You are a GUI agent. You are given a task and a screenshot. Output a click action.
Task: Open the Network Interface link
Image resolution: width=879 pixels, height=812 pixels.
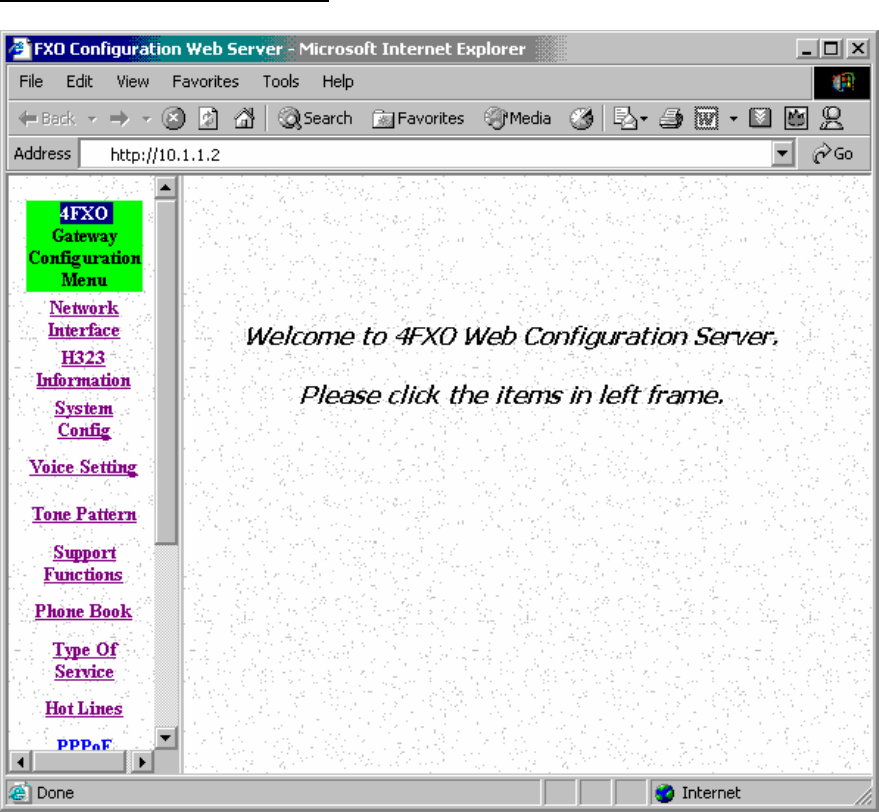click(x=84, y=319)
